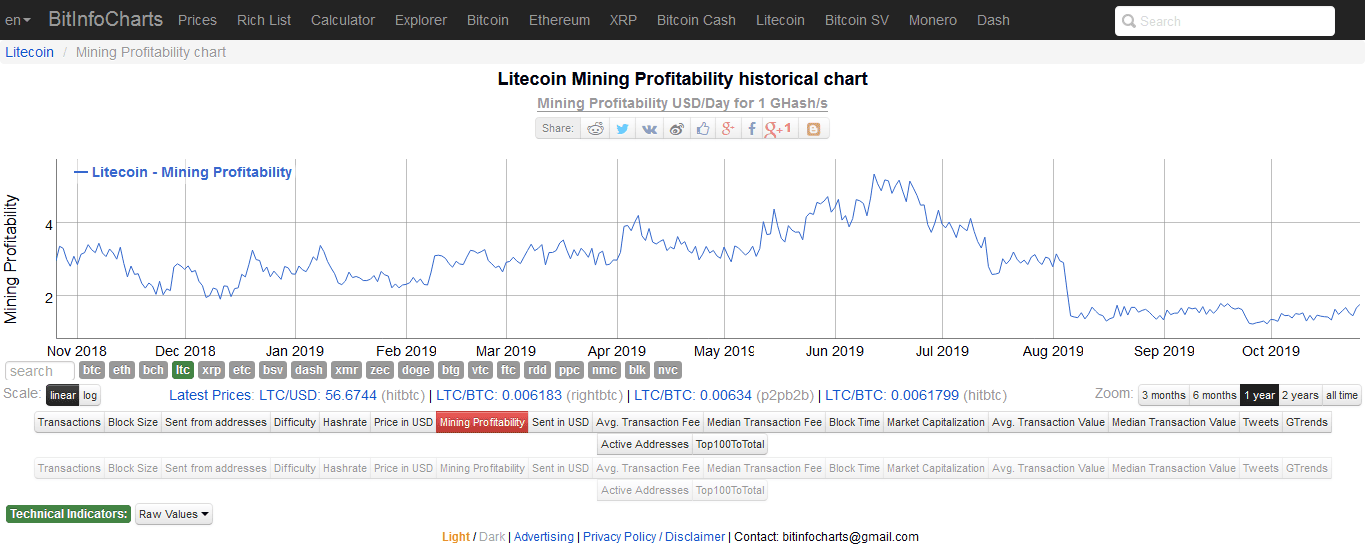Switch scale to linear
This screenshot has width=1365, height=547.
[x=63, y=395]
